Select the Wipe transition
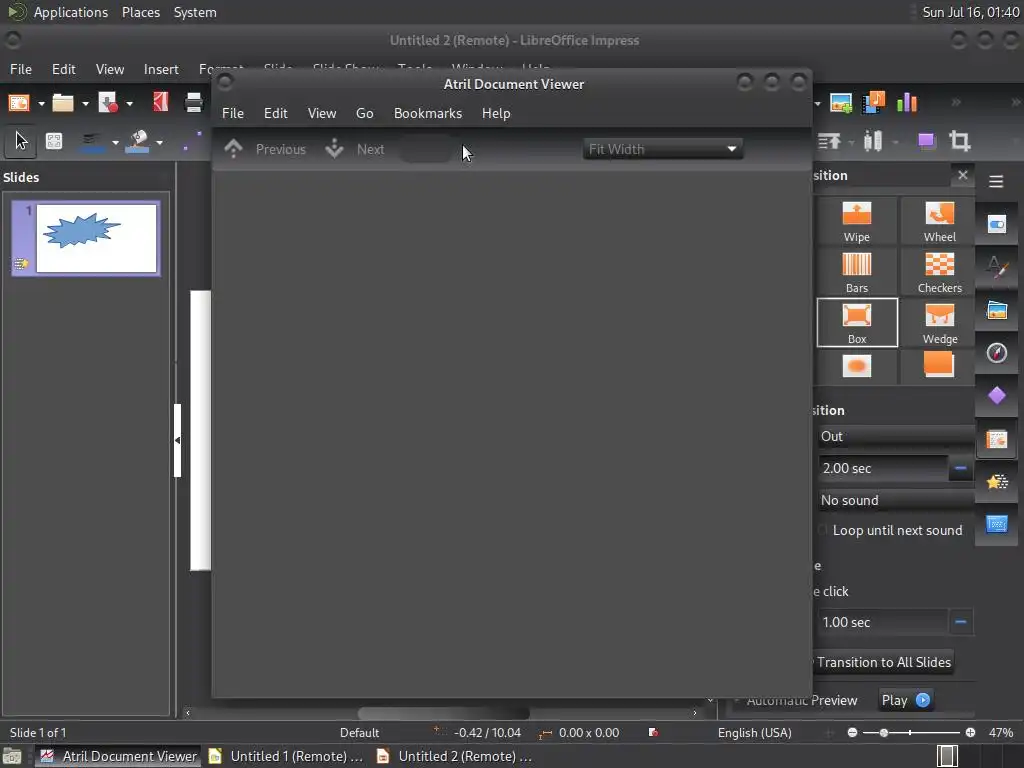Image resolution: width=1024 pixels, height=768 pixels. (x=856, y=222)
